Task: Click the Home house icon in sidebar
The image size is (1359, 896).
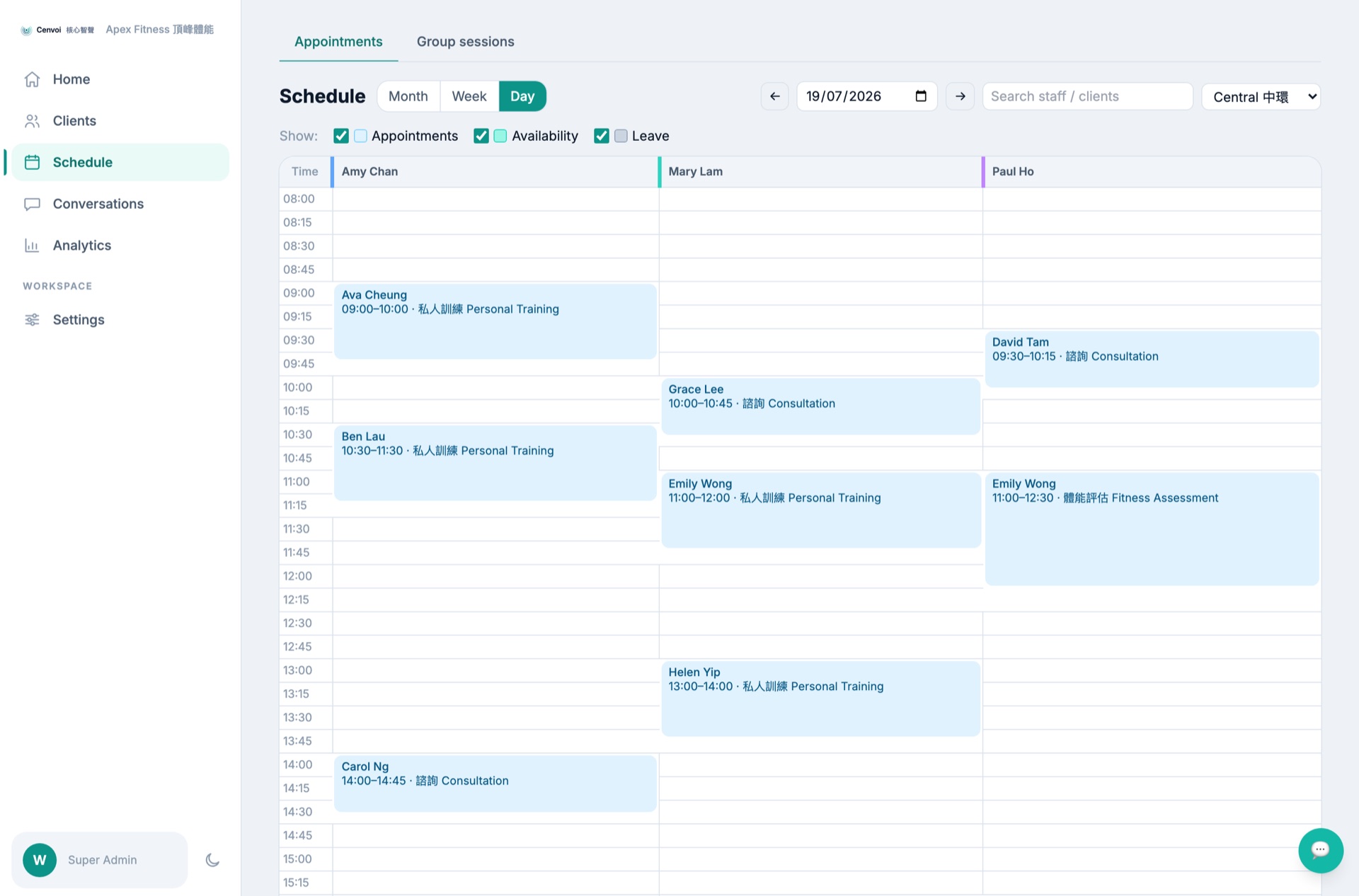Action: (x=32, y=79)
